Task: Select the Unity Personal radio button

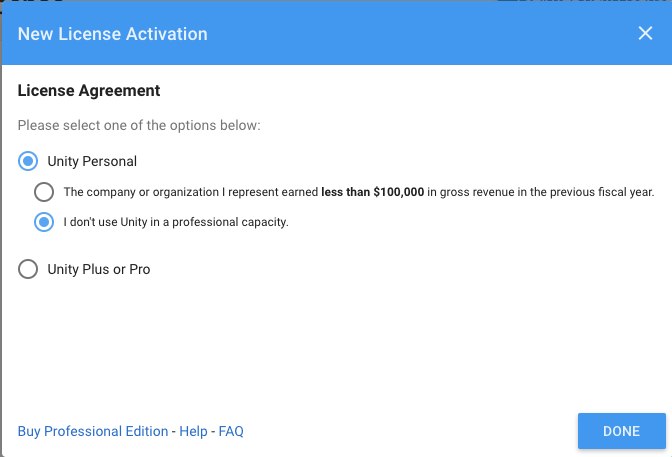Action: (28, 161)
